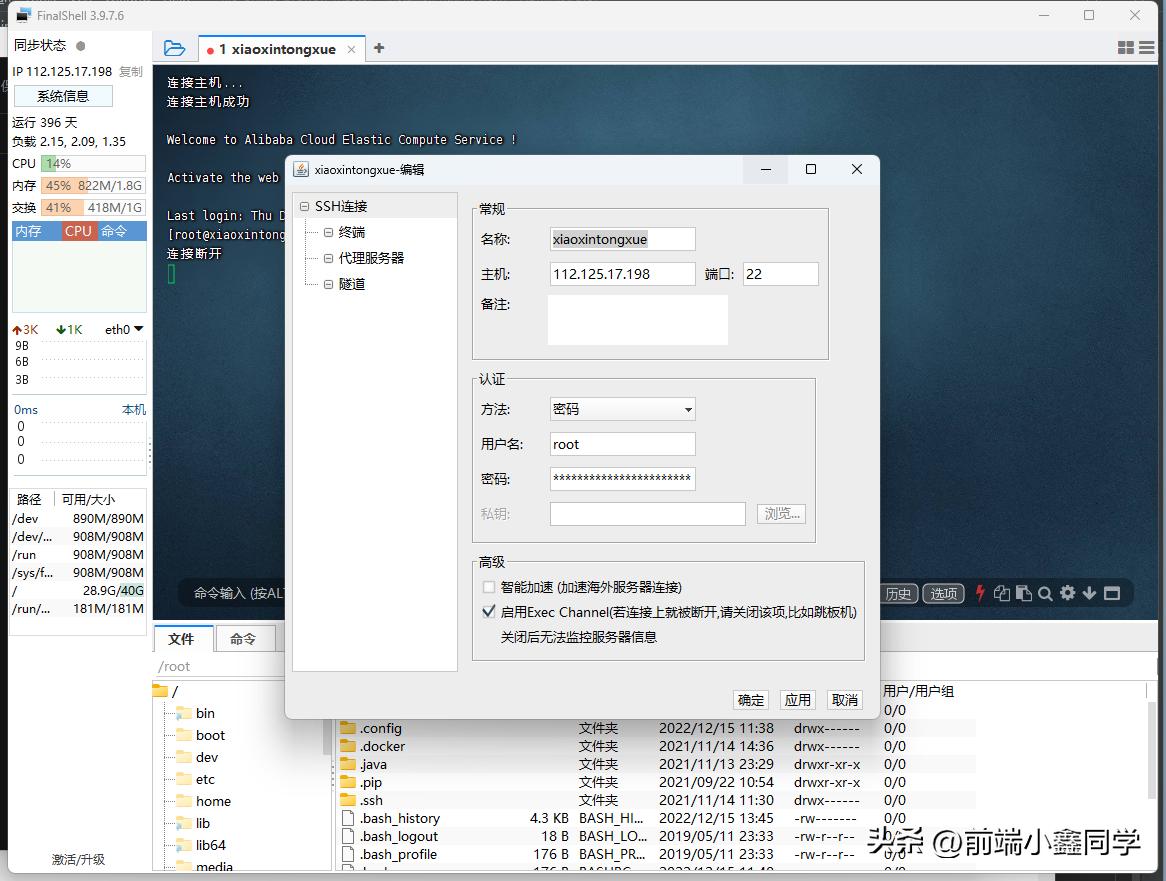Click the new connection folder icon
The height and width of the screenshot is (881, 1166).
click(175, 47)
